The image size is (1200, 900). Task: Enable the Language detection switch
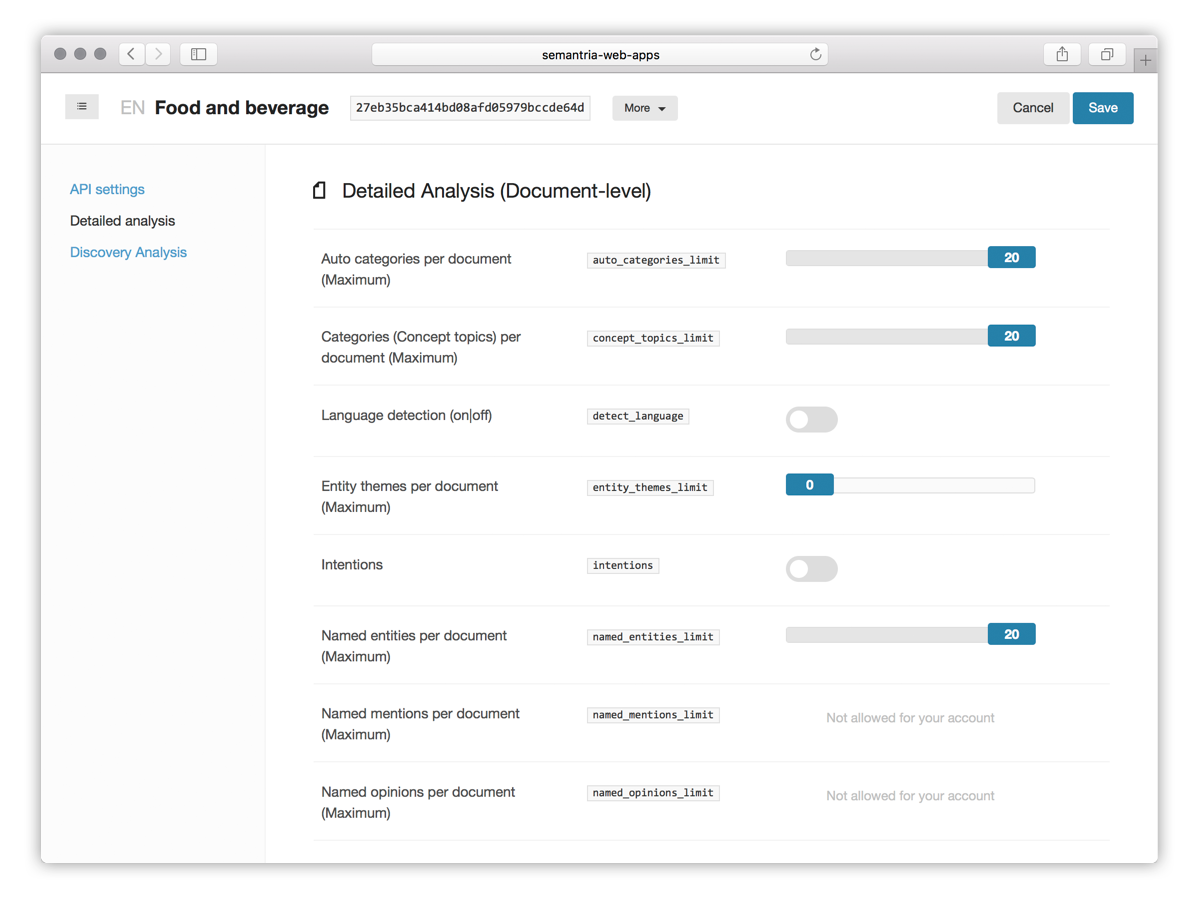pos(811,420)
